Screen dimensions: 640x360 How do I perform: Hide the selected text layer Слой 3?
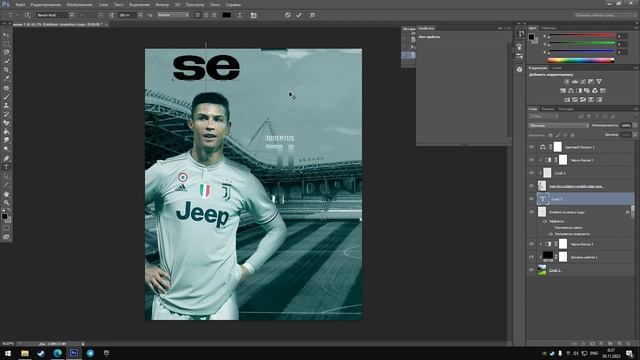coord(531,199)
